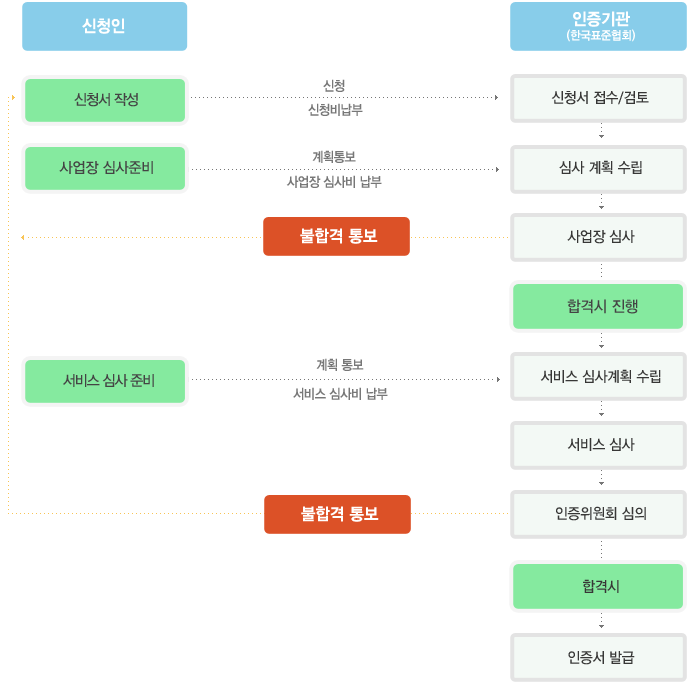Open the 심사 계획 수립 box
This screenshot has width=690, height=688.
pyautogui.click(x=598, y=169)
